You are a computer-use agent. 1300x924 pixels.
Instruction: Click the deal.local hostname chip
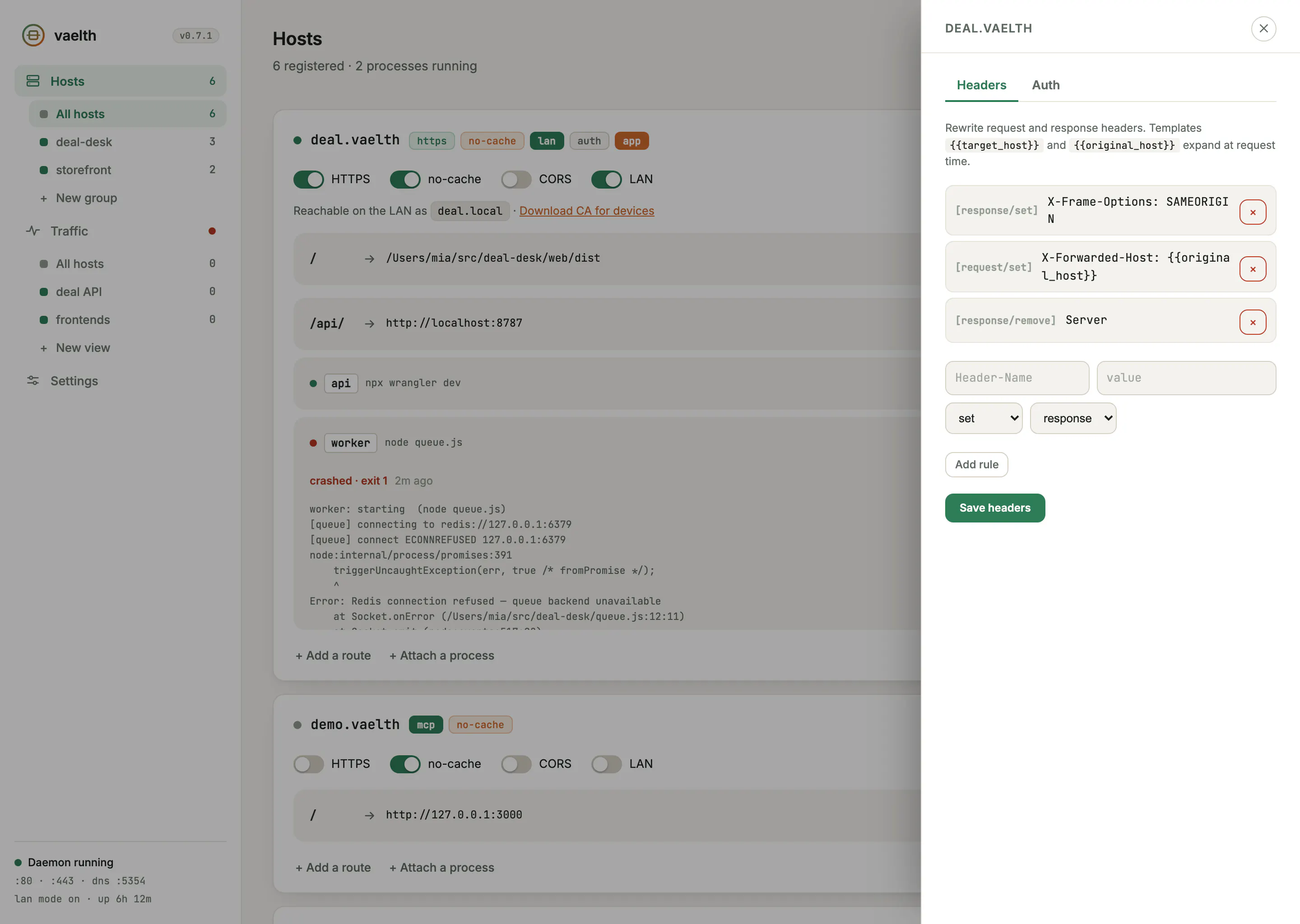[469, 211]
